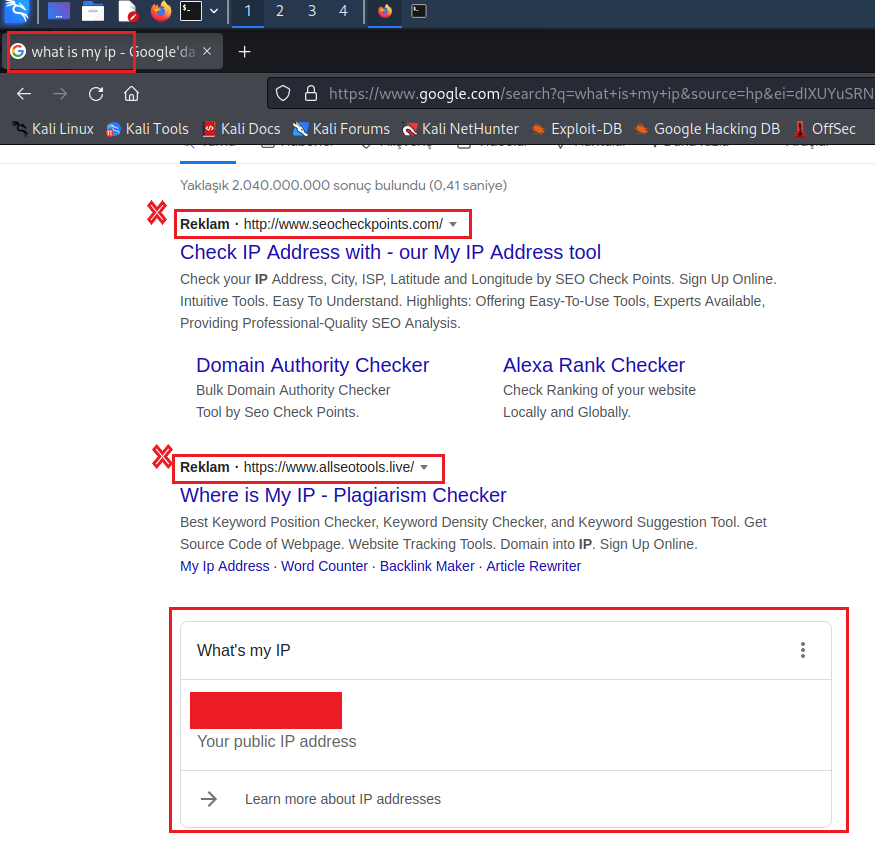
Task: Open the What's my IP options menu
Action: [802, 651]
